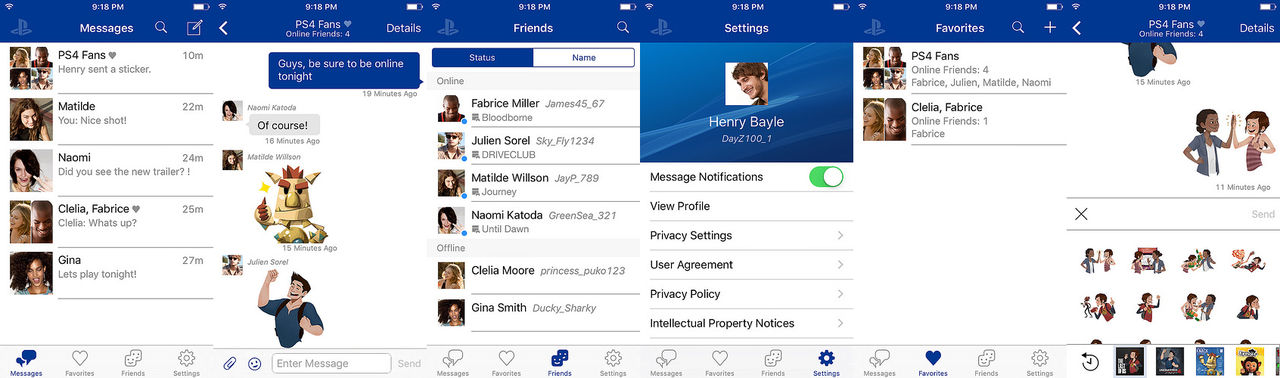Sort friends by Status segment
This screenshot has width=1280, height=378.
[482, 57]
